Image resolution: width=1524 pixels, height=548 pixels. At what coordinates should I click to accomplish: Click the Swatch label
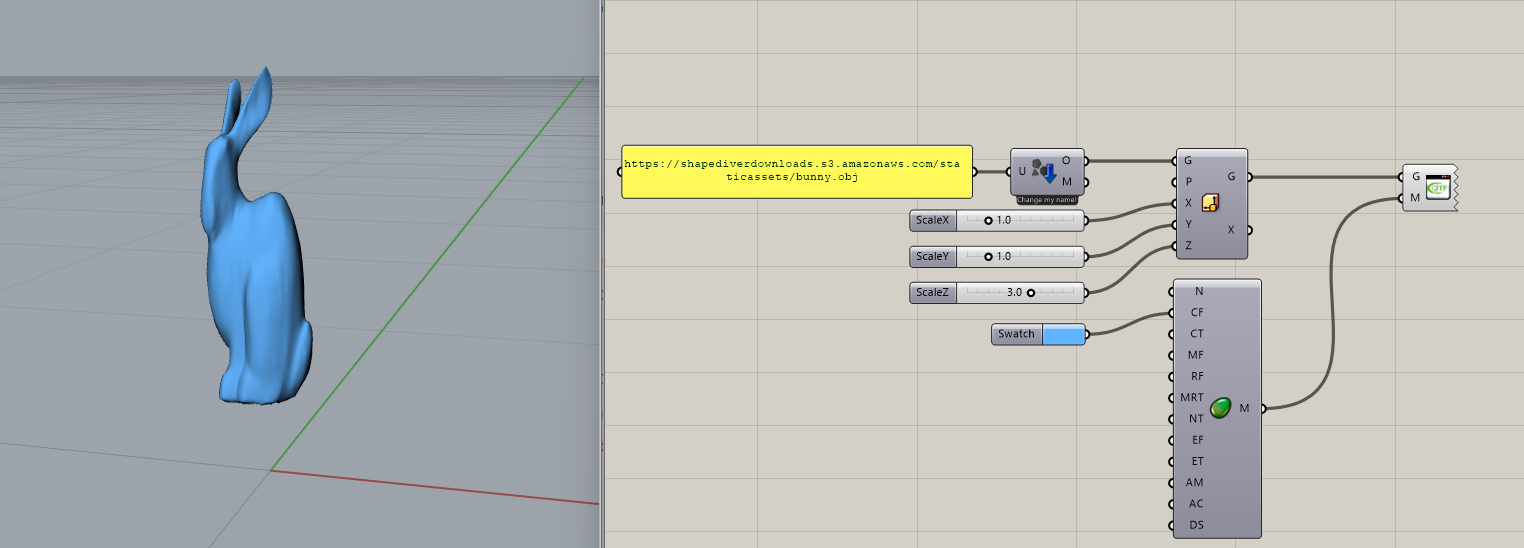[1016, 334]
